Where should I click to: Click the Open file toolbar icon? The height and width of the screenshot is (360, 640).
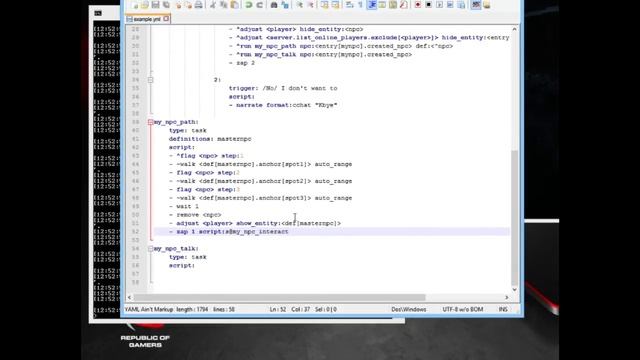[x=145, y=5]
